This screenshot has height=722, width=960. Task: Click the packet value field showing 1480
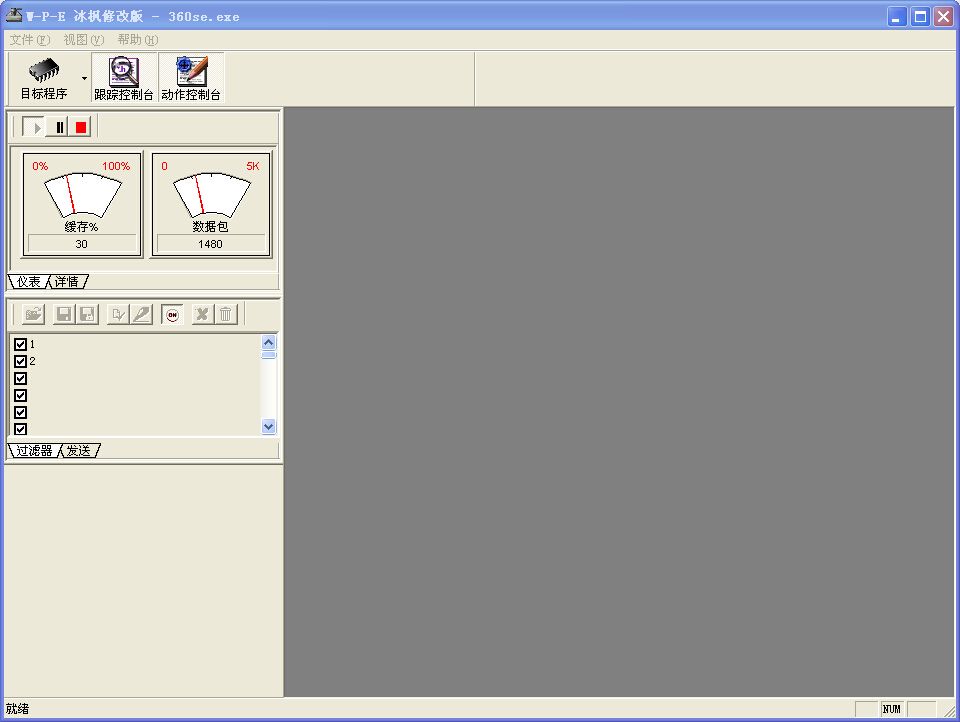[211, 244]
